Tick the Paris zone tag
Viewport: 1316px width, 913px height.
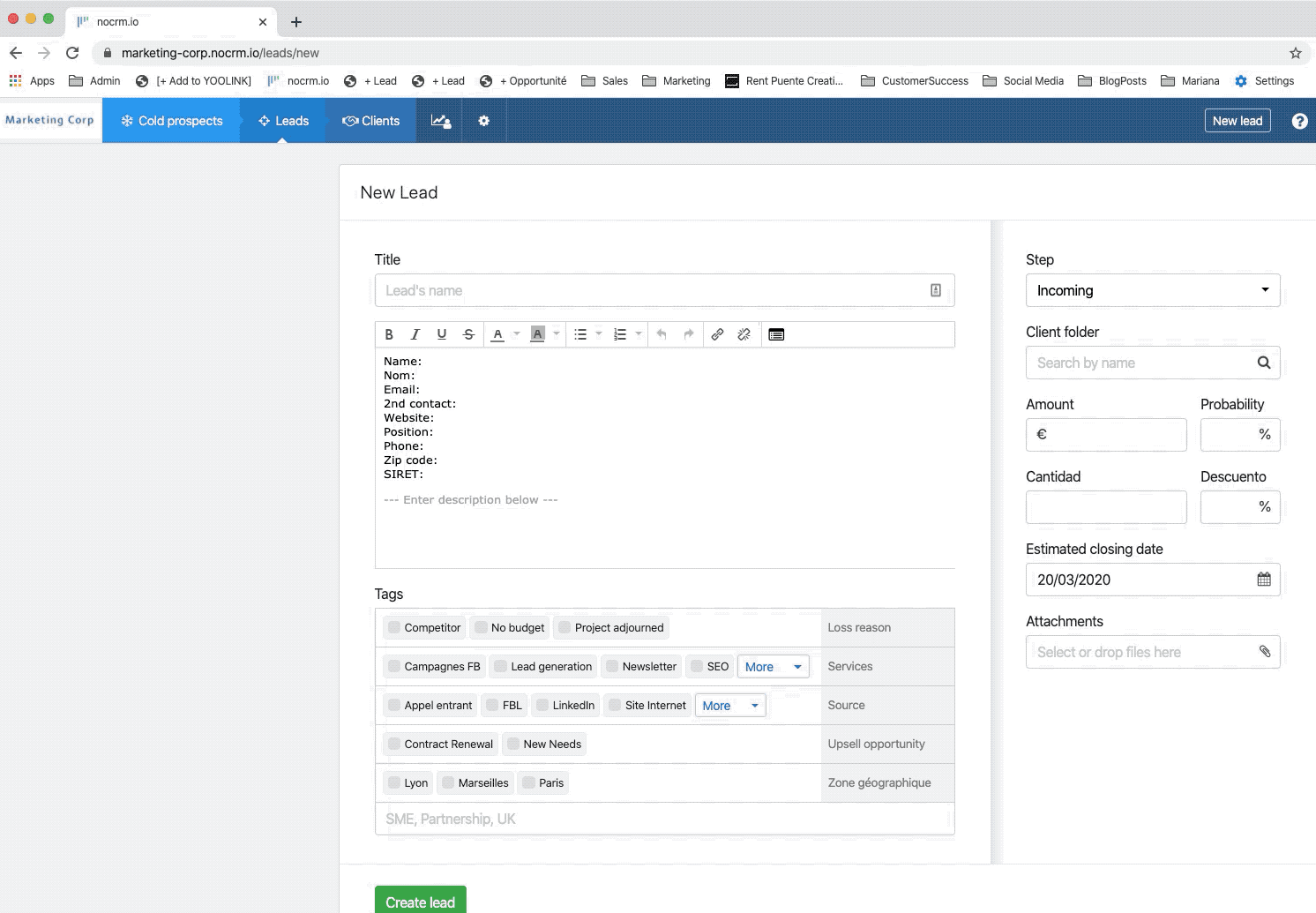529,782
